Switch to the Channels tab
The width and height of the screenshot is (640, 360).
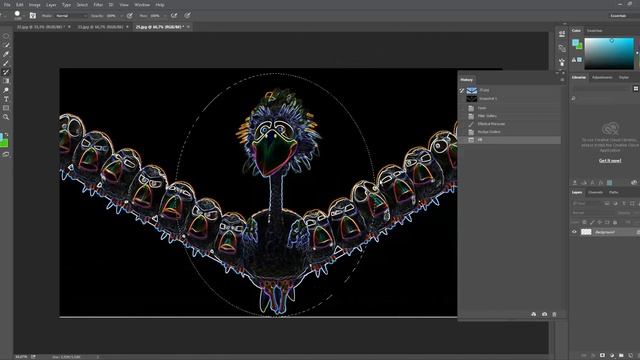tap(595, 192)
